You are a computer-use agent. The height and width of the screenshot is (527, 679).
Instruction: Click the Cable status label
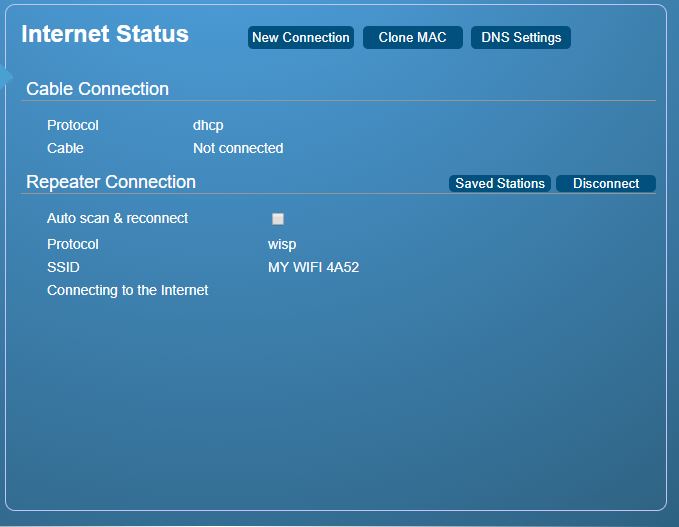pyautogui.click(x=65, y=149)
